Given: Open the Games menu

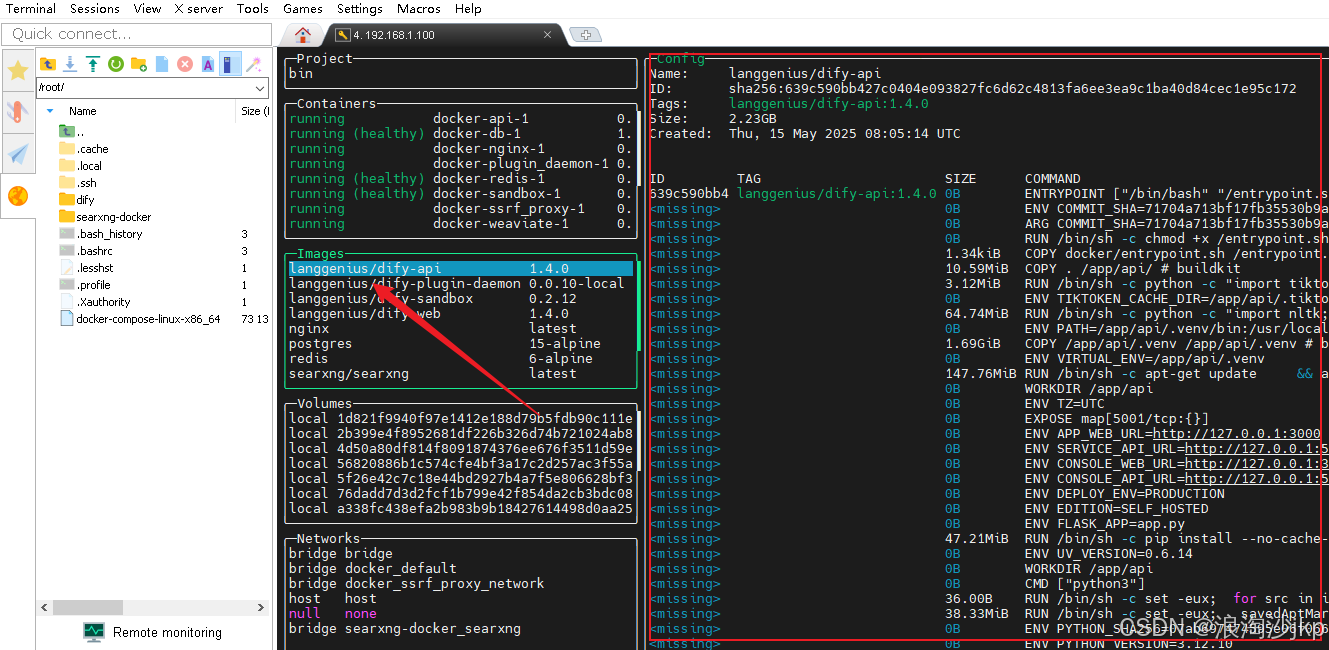Looking at the screenshot, I should coord(302,8).
